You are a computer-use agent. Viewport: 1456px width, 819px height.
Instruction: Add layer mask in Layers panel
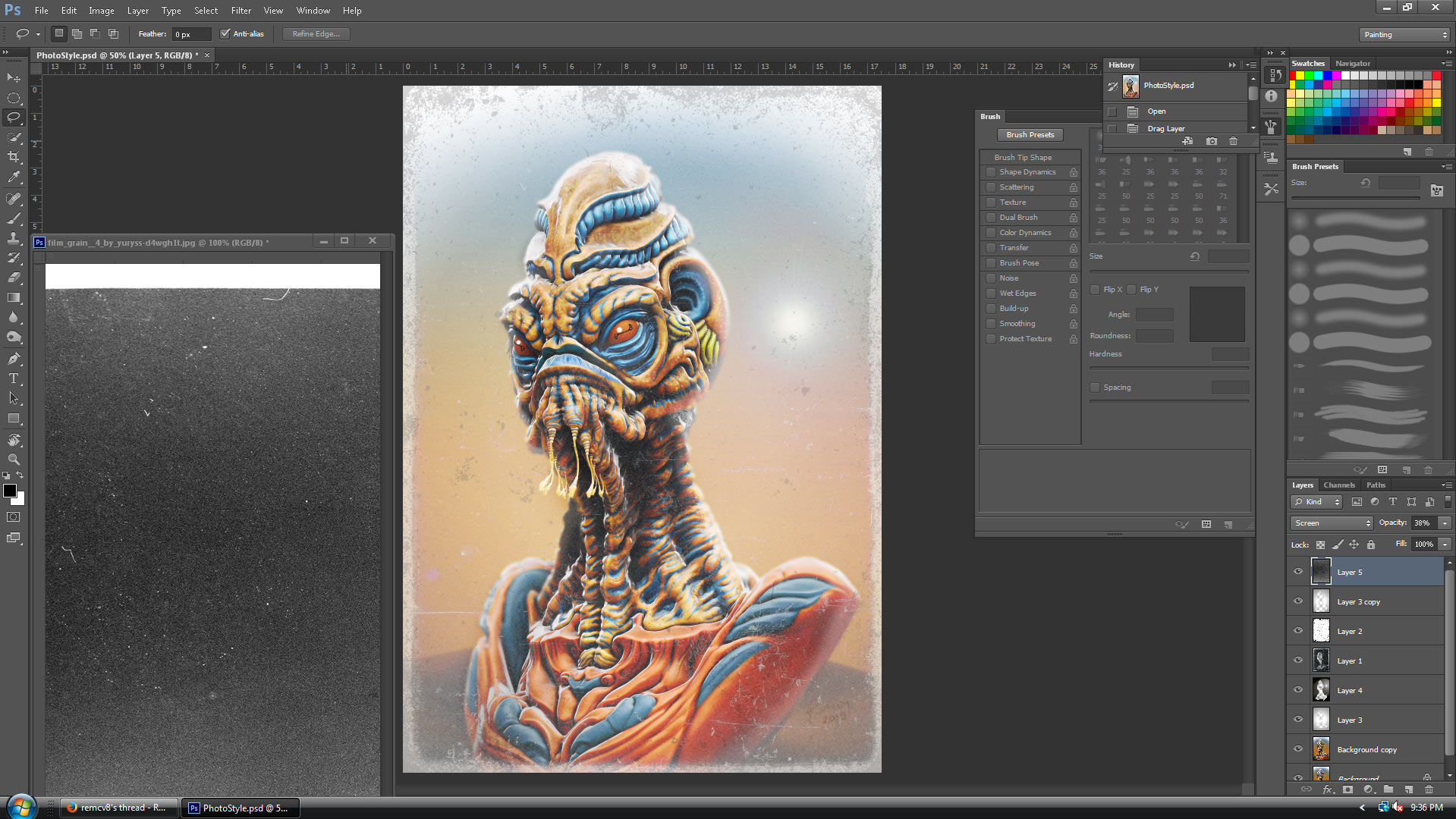click(x=1348, y=789)
